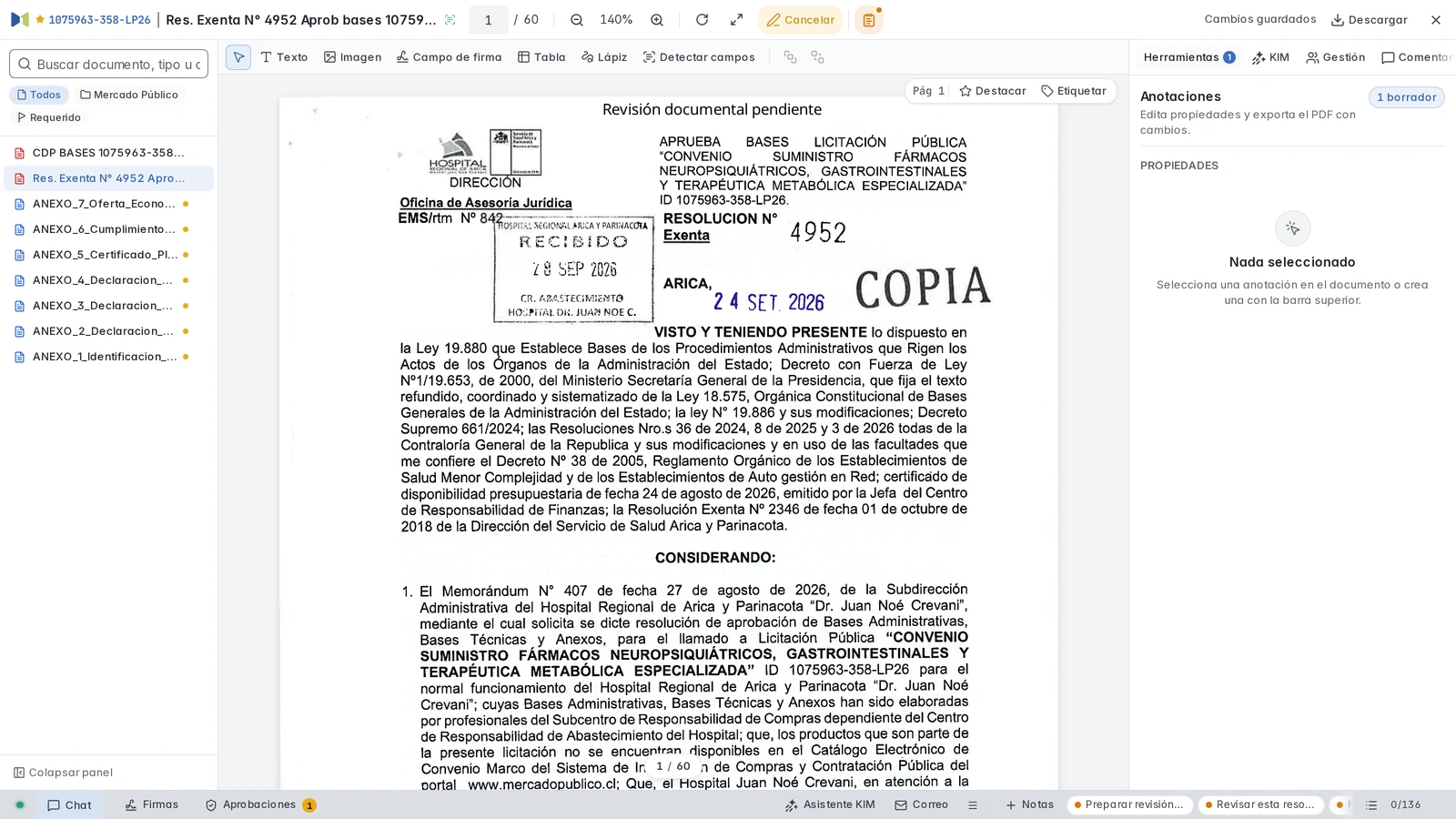
Task: Open the Chat panel
Action: click(x=69, y=805)
